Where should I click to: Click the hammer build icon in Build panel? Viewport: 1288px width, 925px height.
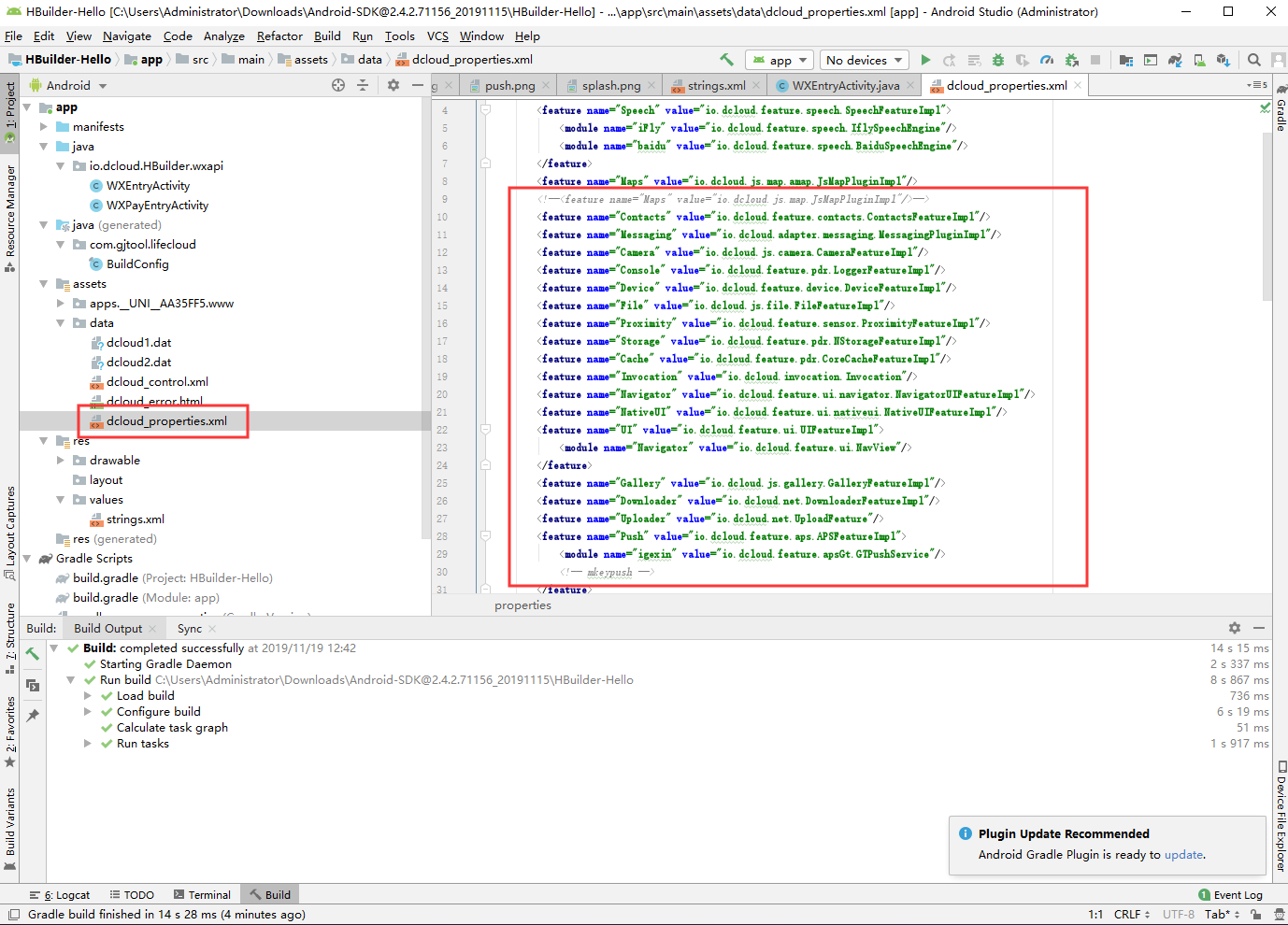coord(33,654)
